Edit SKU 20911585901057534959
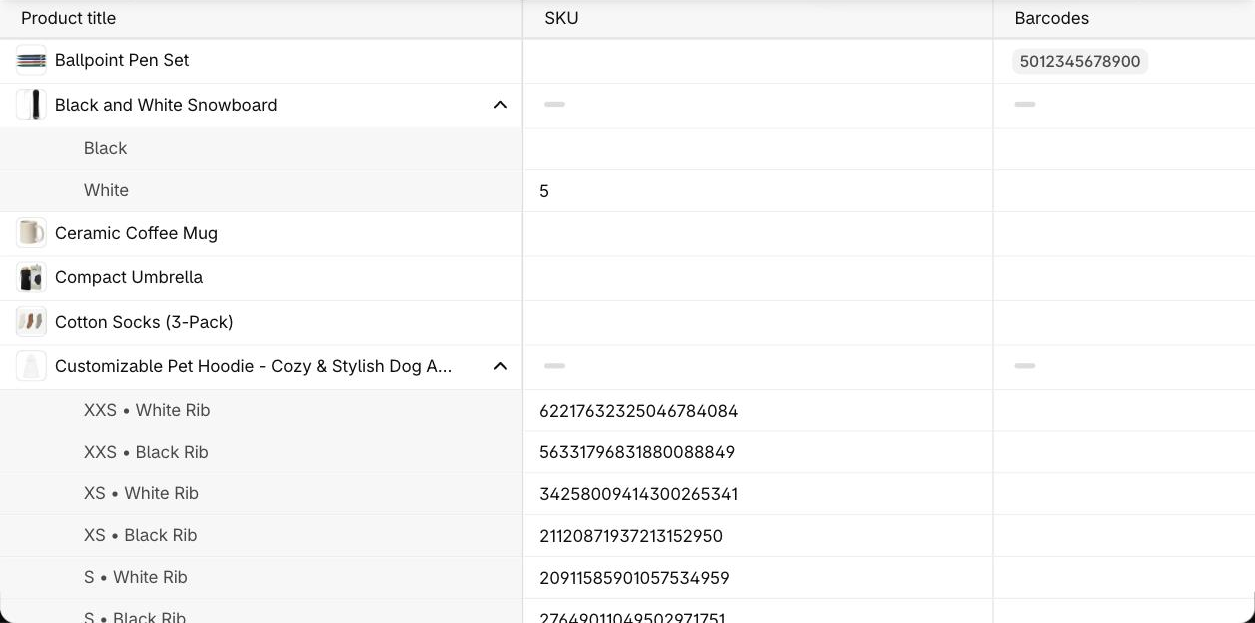Image resolution: width=1255 pixels, height=623 pixels. coord(758,577)
